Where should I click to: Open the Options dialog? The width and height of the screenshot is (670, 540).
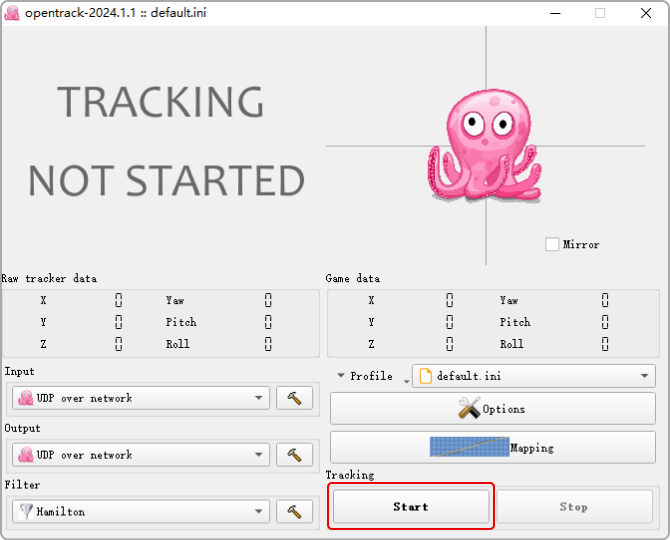492,409
